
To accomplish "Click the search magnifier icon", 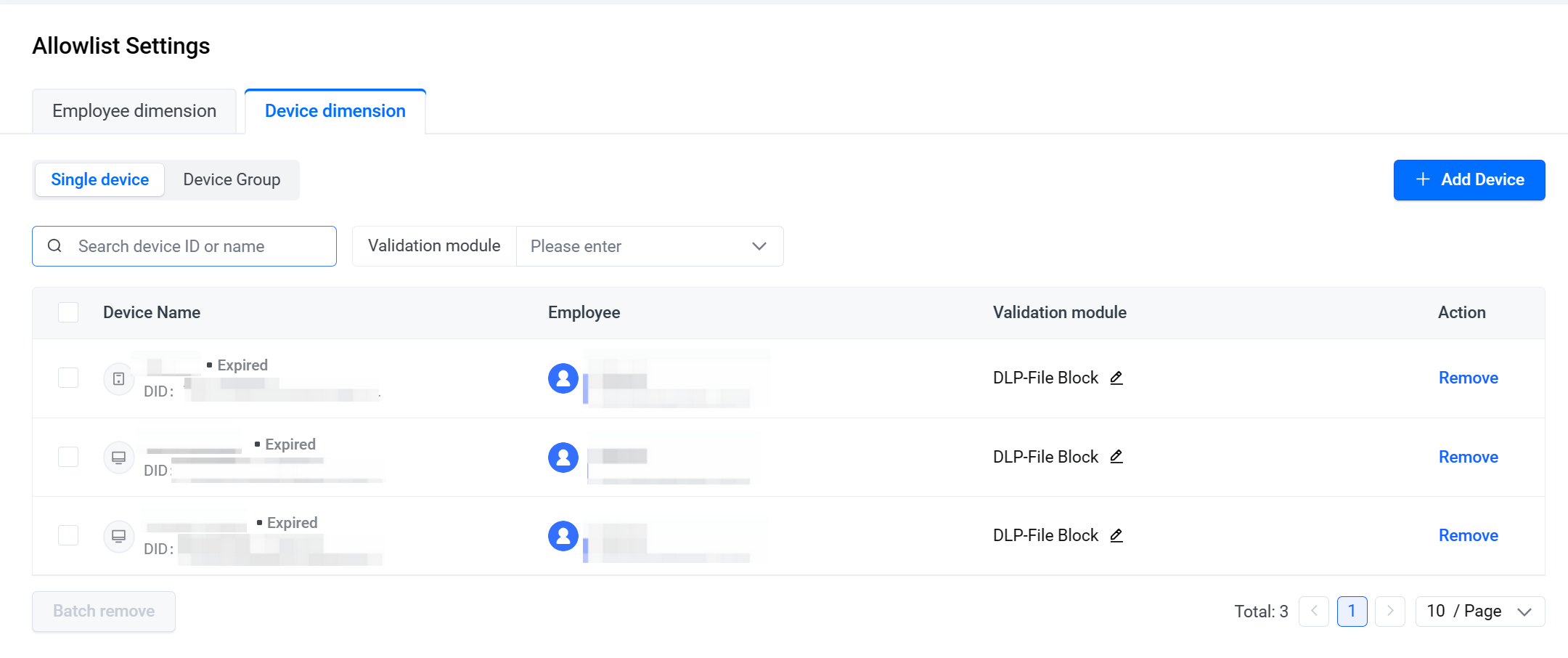I will click(x=54, y=246).
